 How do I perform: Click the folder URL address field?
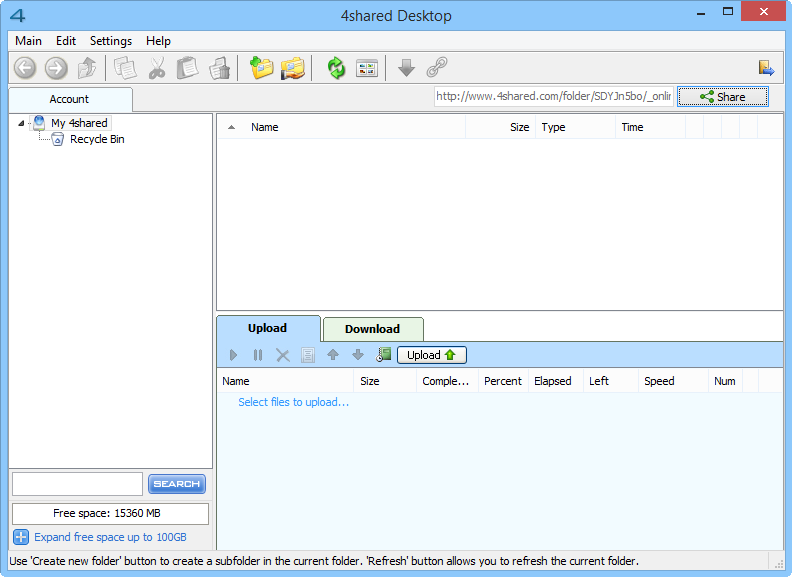click(x=554, y=97)
